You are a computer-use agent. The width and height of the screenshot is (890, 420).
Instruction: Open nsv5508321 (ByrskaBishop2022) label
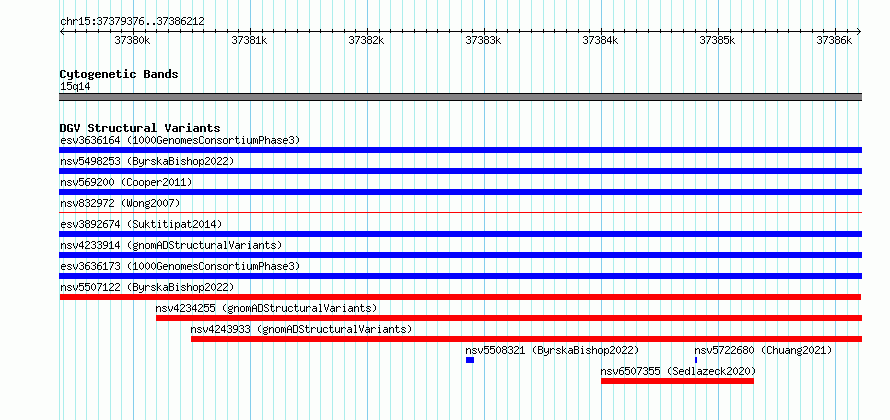tap(552, 350)
